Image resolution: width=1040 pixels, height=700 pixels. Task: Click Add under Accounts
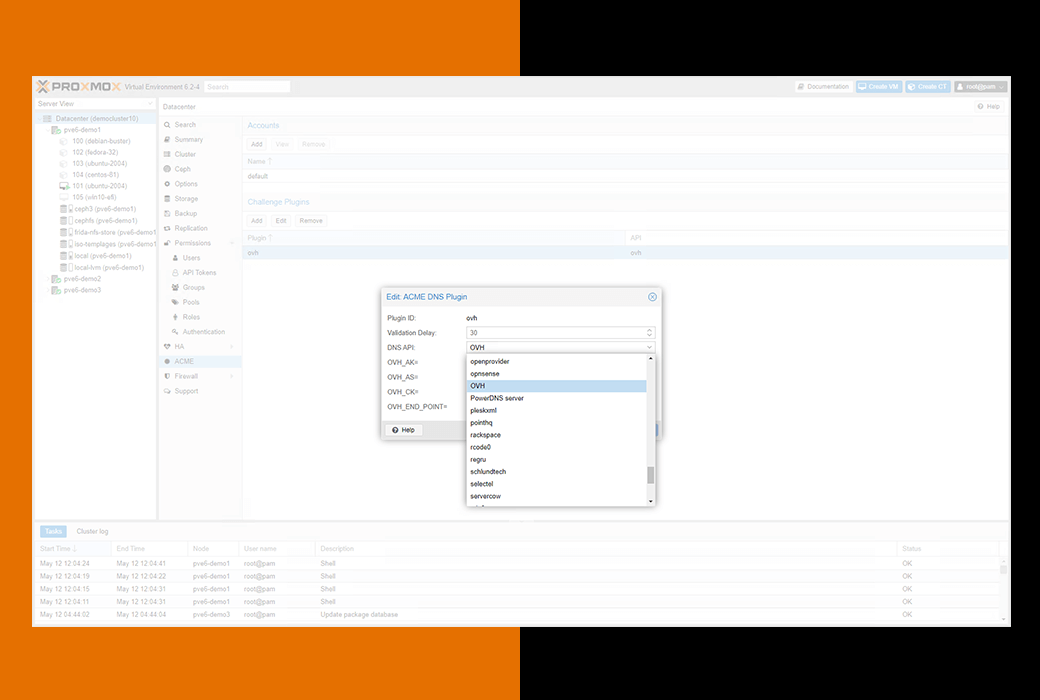tap(257, 144)
